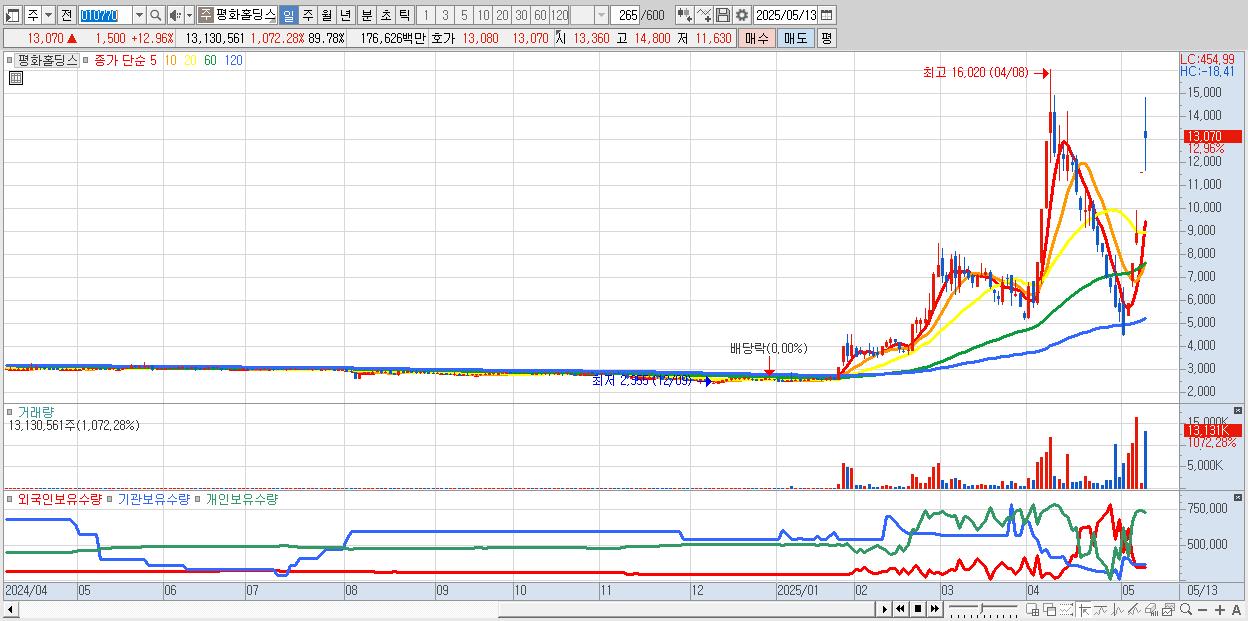The height and width of the screenshot is (621, 1248).
Task: Expand the volume pane corner button
Action: point(1238,411)
